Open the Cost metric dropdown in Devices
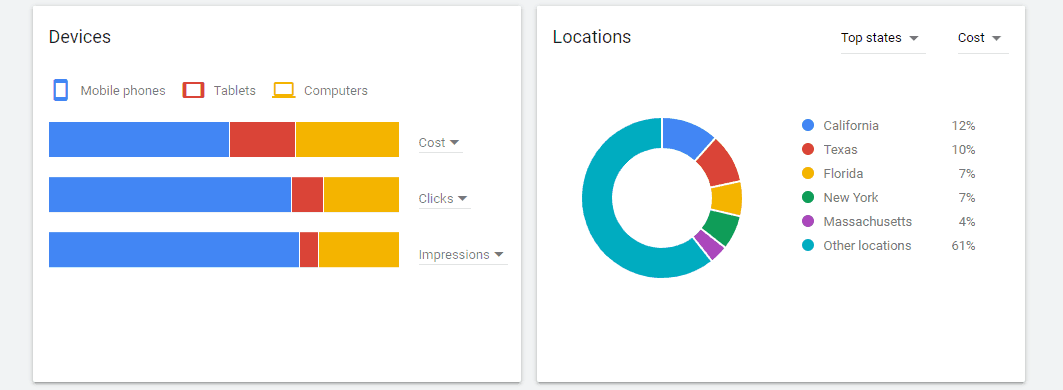1063x390 pixels. tap(440, 142)
